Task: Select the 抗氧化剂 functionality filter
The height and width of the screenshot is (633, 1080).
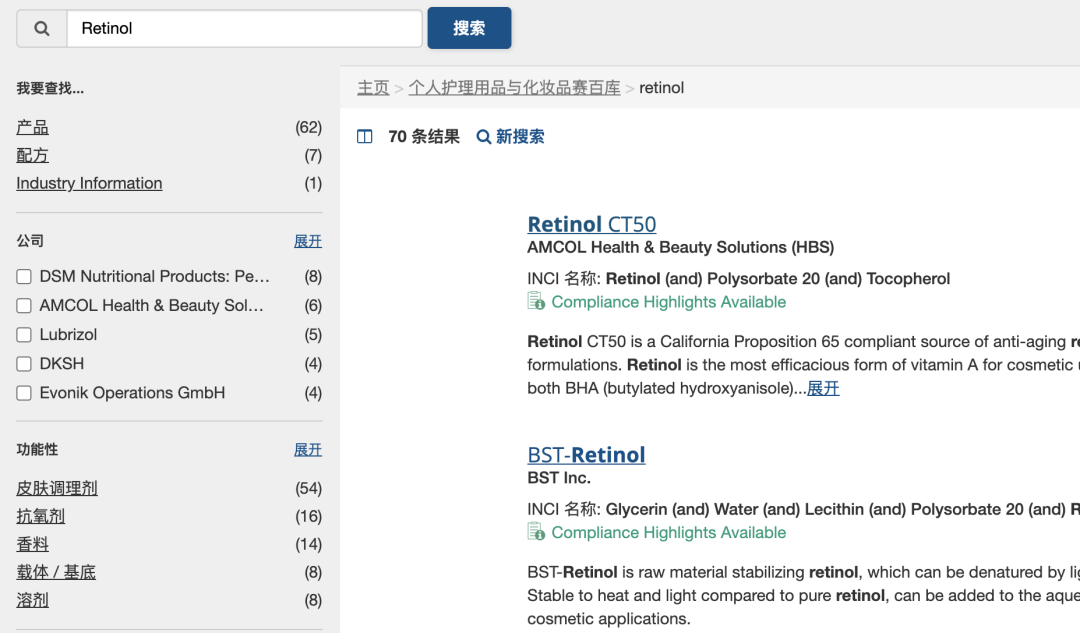Action: pos(41,516)
